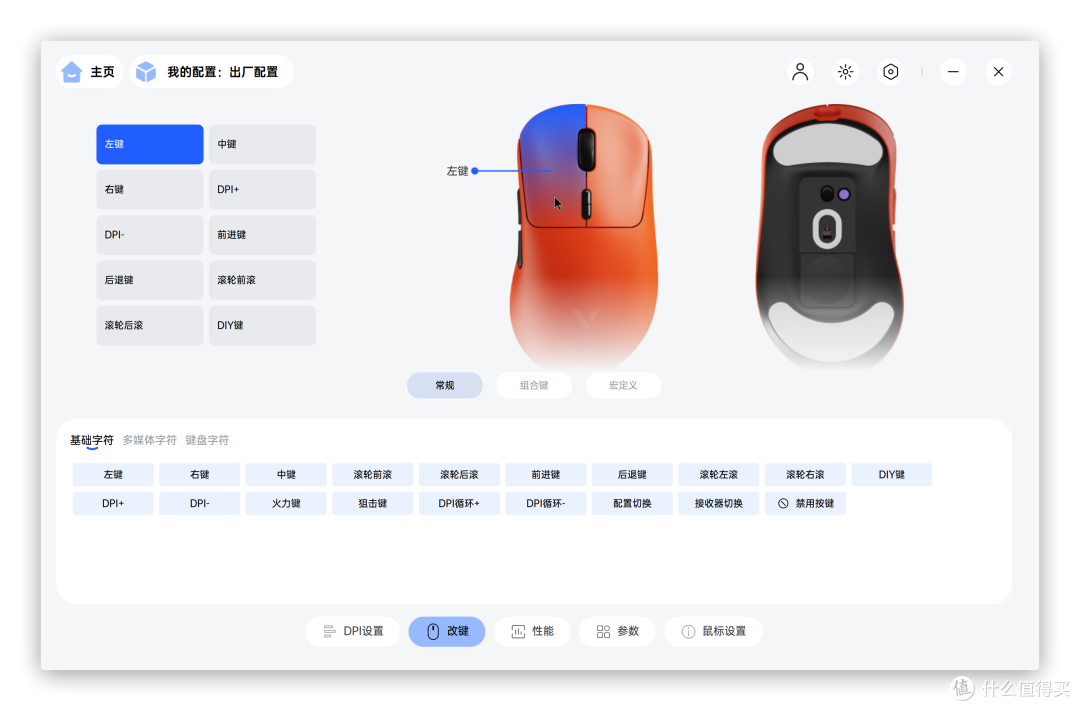Screen dimensions: 1080x711
Task: Select the 右键 button slot
Action: 149,189
